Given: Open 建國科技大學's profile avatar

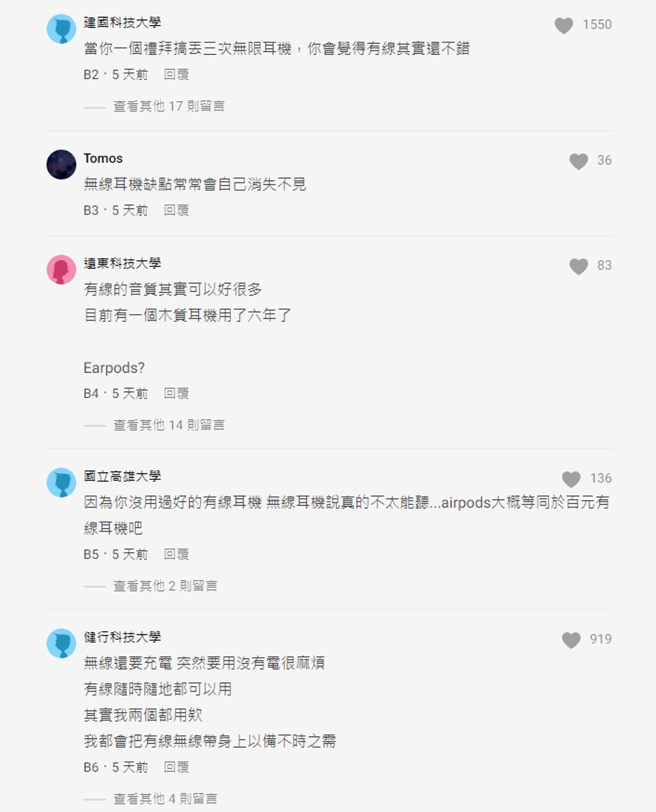Looking at the screenshot, I should tap(59, 22).
